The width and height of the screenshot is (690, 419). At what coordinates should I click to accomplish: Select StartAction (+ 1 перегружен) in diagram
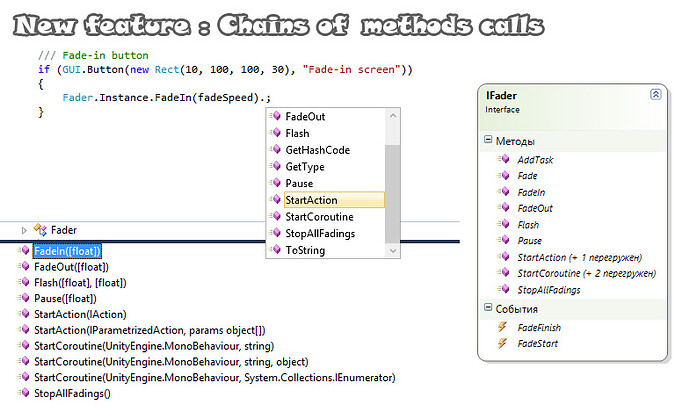click(580, 258)
